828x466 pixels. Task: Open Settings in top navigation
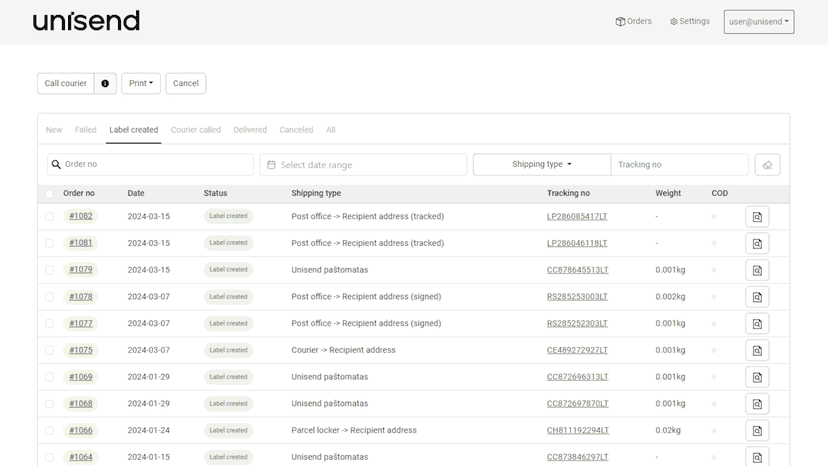point(690,21)
